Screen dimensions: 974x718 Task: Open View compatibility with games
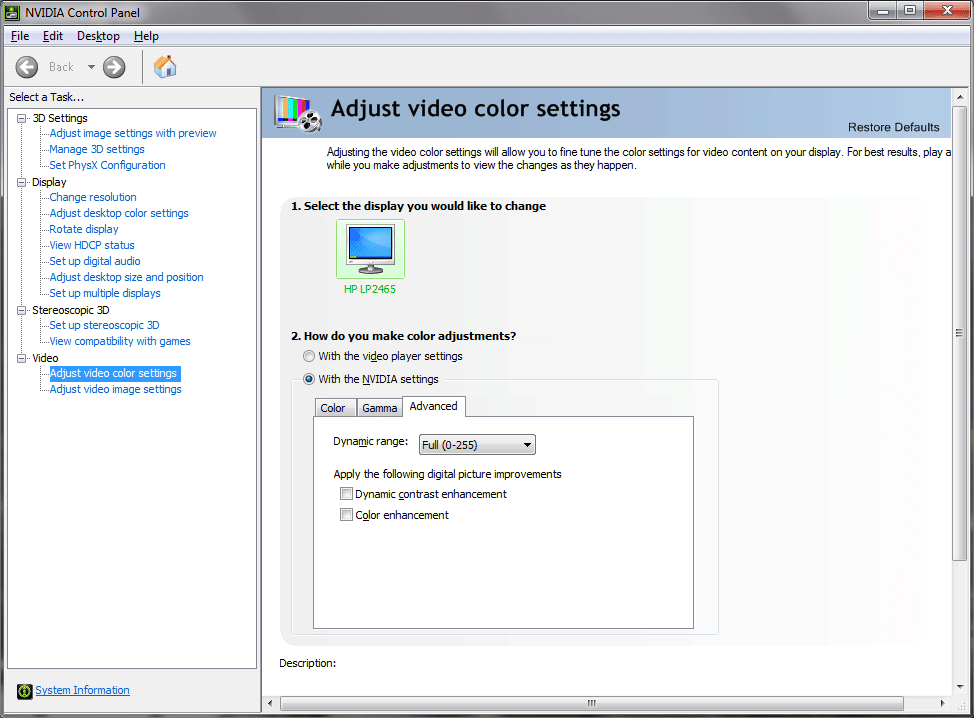[120, 341]
